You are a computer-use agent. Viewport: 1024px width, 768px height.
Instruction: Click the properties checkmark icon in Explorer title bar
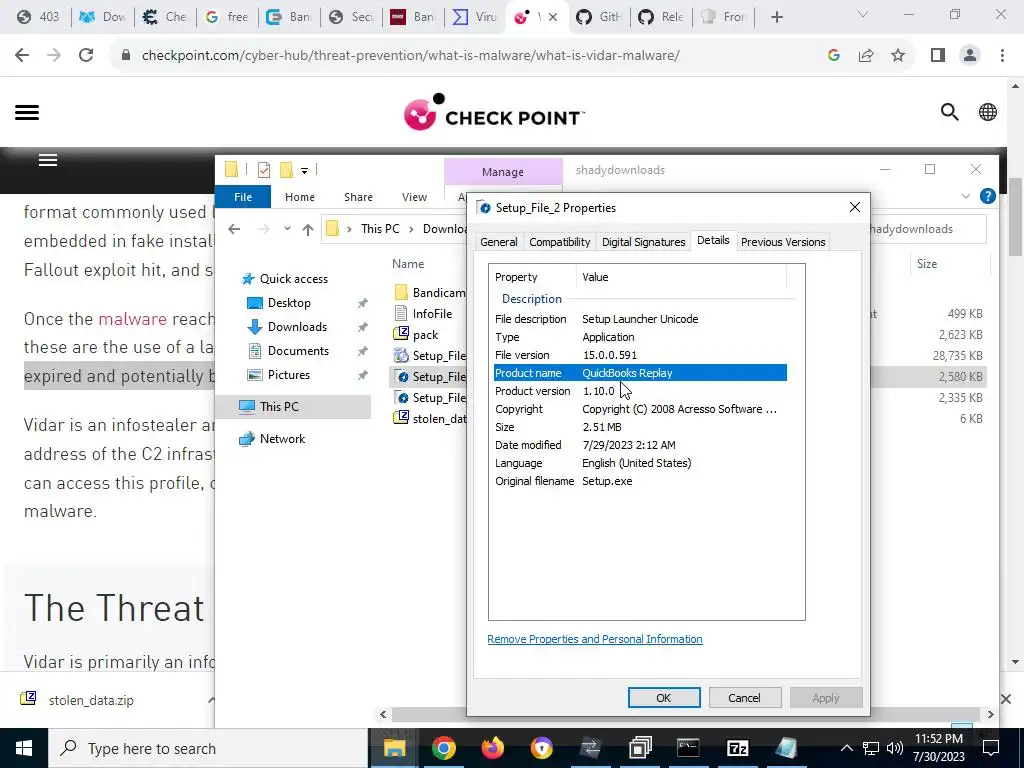(x=264, y=170)
